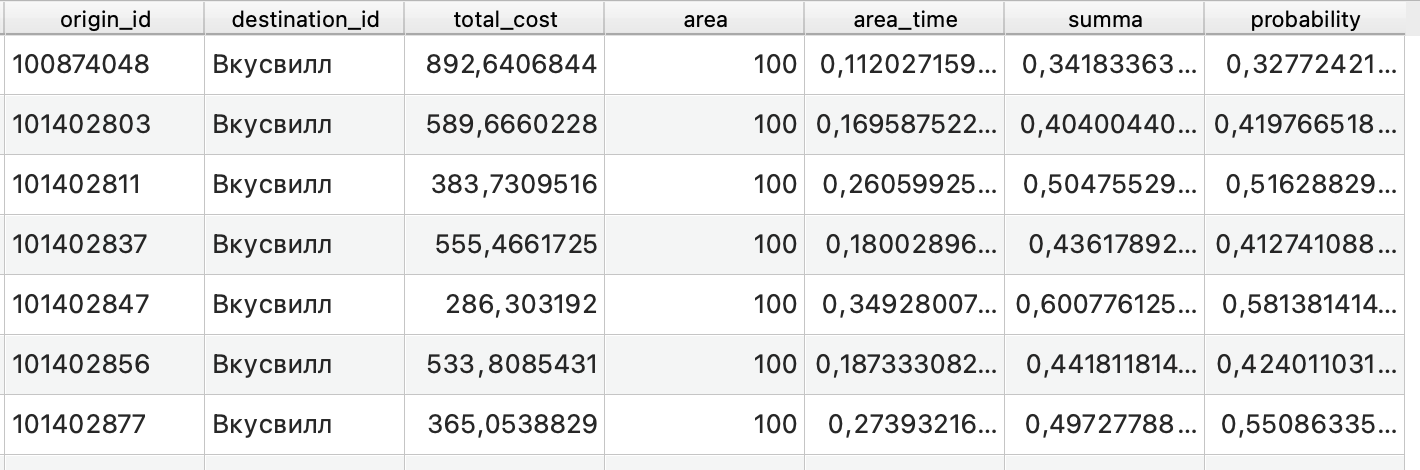Select probability cell 0,581381414…

point(1305,305)
